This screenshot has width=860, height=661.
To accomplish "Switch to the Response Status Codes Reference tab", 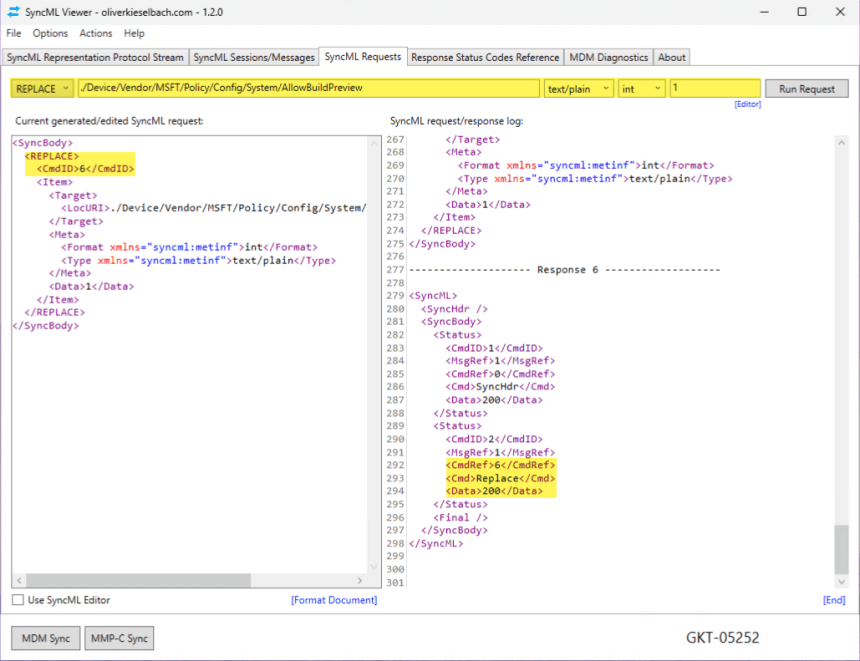I will (x=484, y=57).
